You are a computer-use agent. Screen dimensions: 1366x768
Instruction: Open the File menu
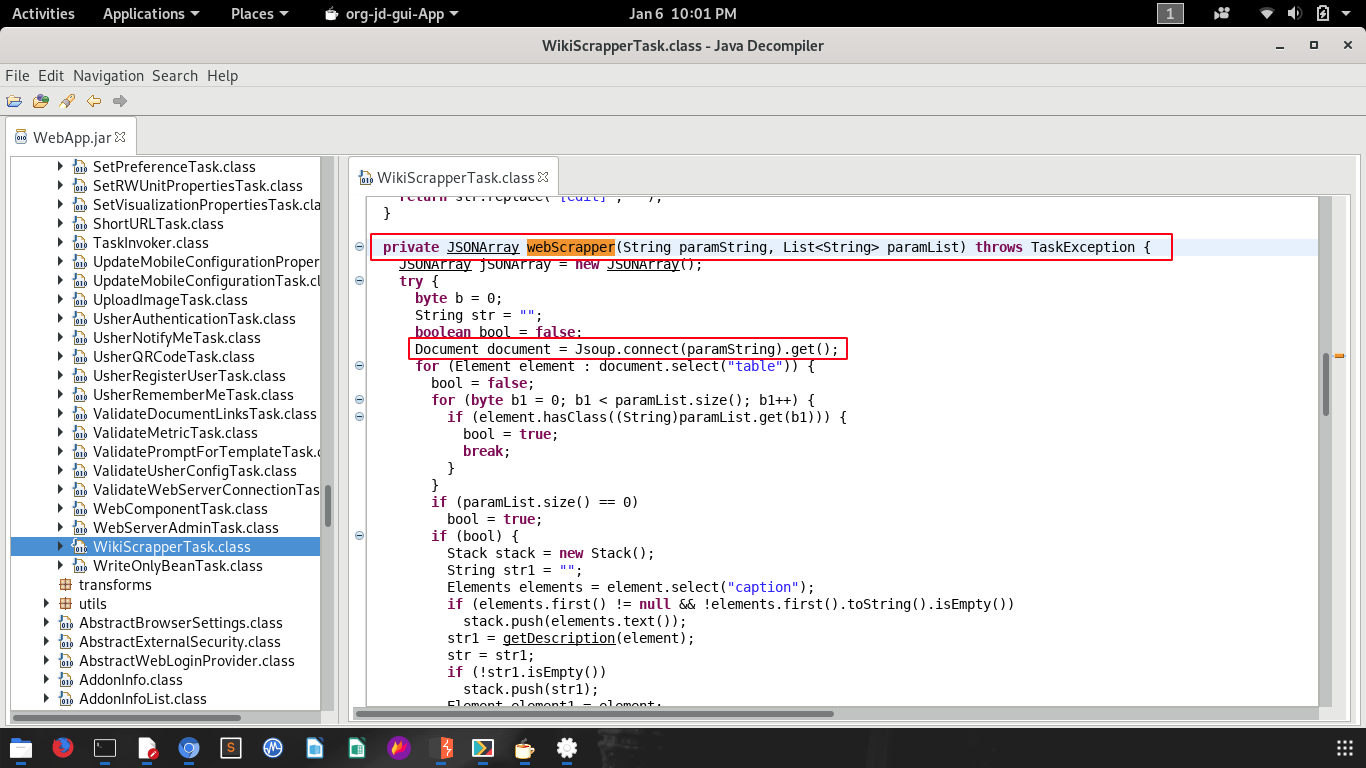[x=17, y=76]
